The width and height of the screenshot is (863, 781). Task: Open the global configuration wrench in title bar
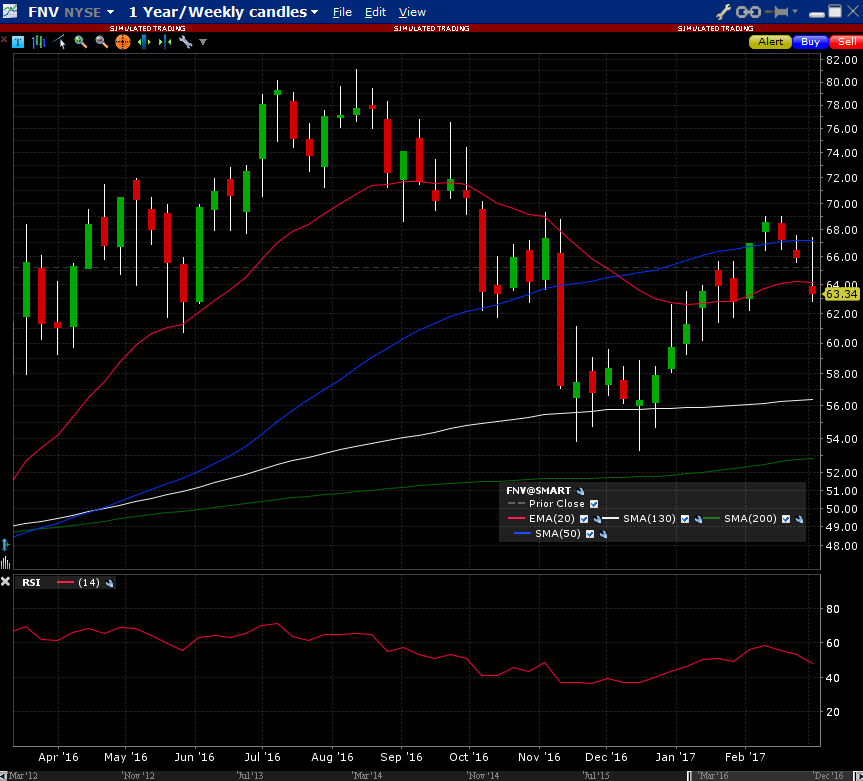tap(724, 12)
